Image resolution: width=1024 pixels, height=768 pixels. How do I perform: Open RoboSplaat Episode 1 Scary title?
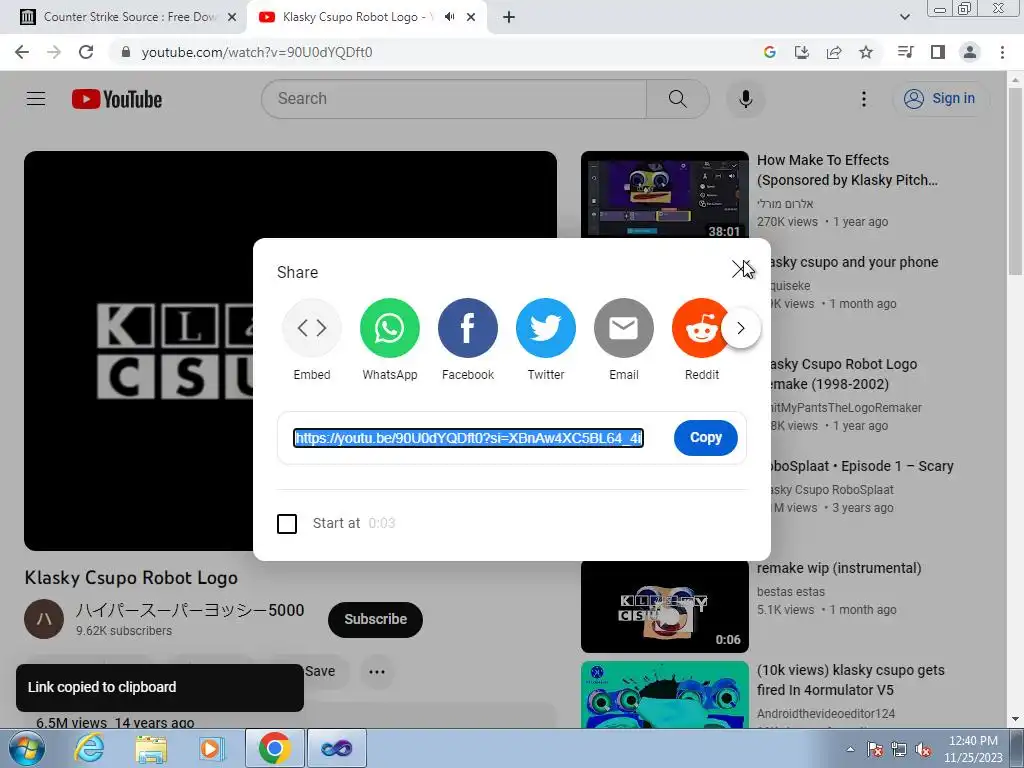861,466
